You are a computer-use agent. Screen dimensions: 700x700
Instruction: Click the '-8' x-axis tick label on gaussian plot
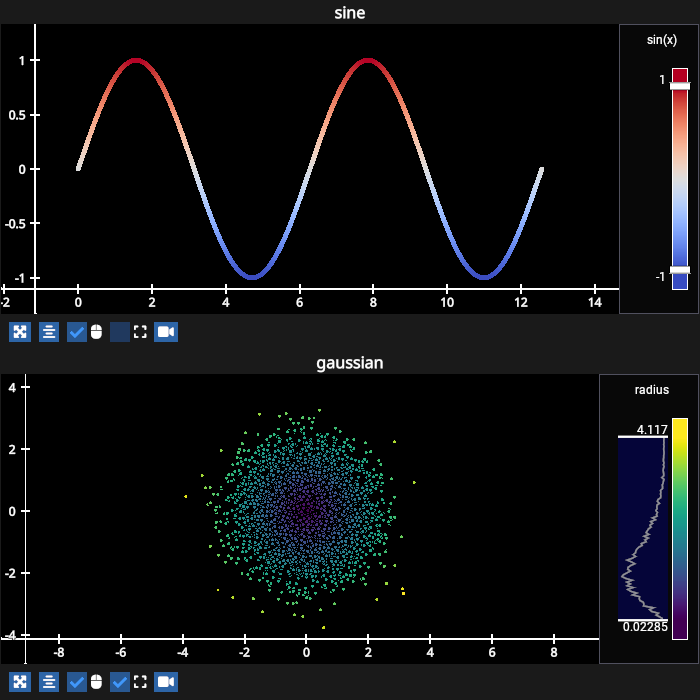pos(58,653)
